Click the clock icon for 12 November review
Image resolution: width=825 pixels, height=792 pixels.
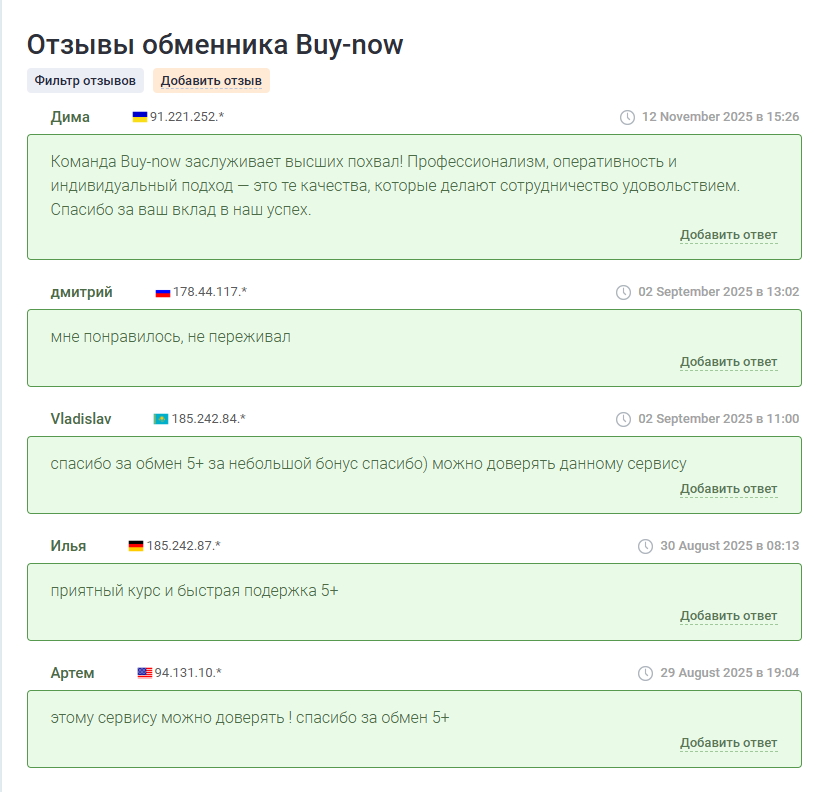[628, 117]
